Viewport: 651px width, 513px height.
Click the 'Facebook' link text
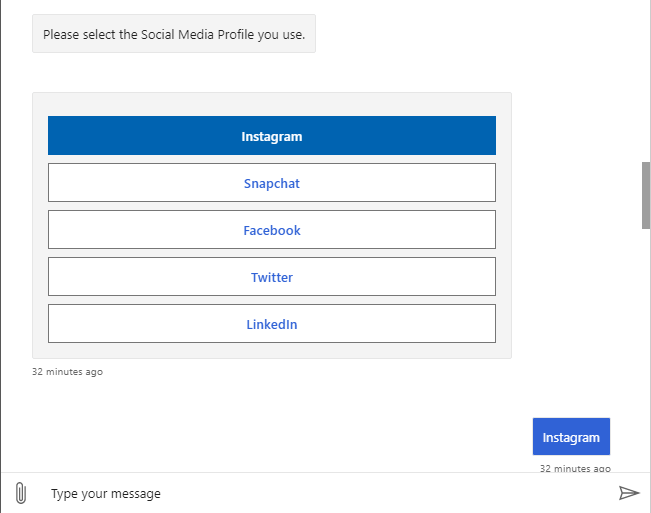[x=271, y=230]
